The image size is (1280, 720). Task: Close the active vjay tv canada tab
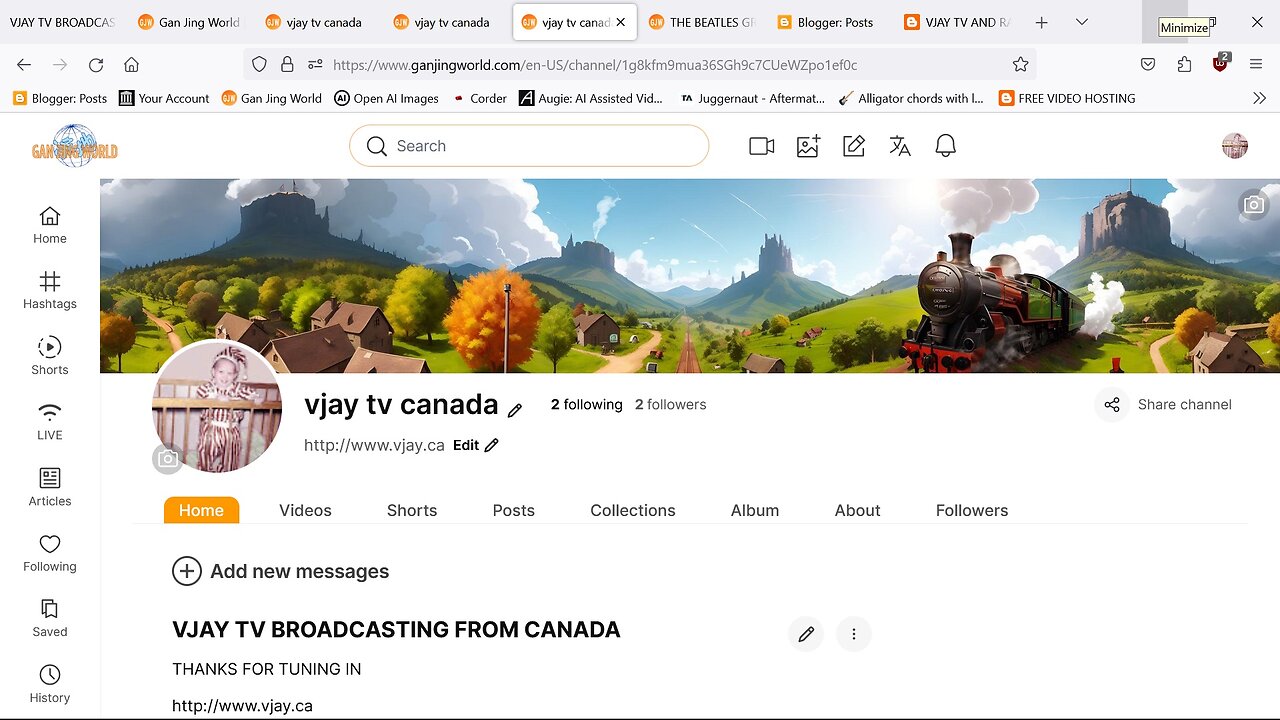point(621,22)
